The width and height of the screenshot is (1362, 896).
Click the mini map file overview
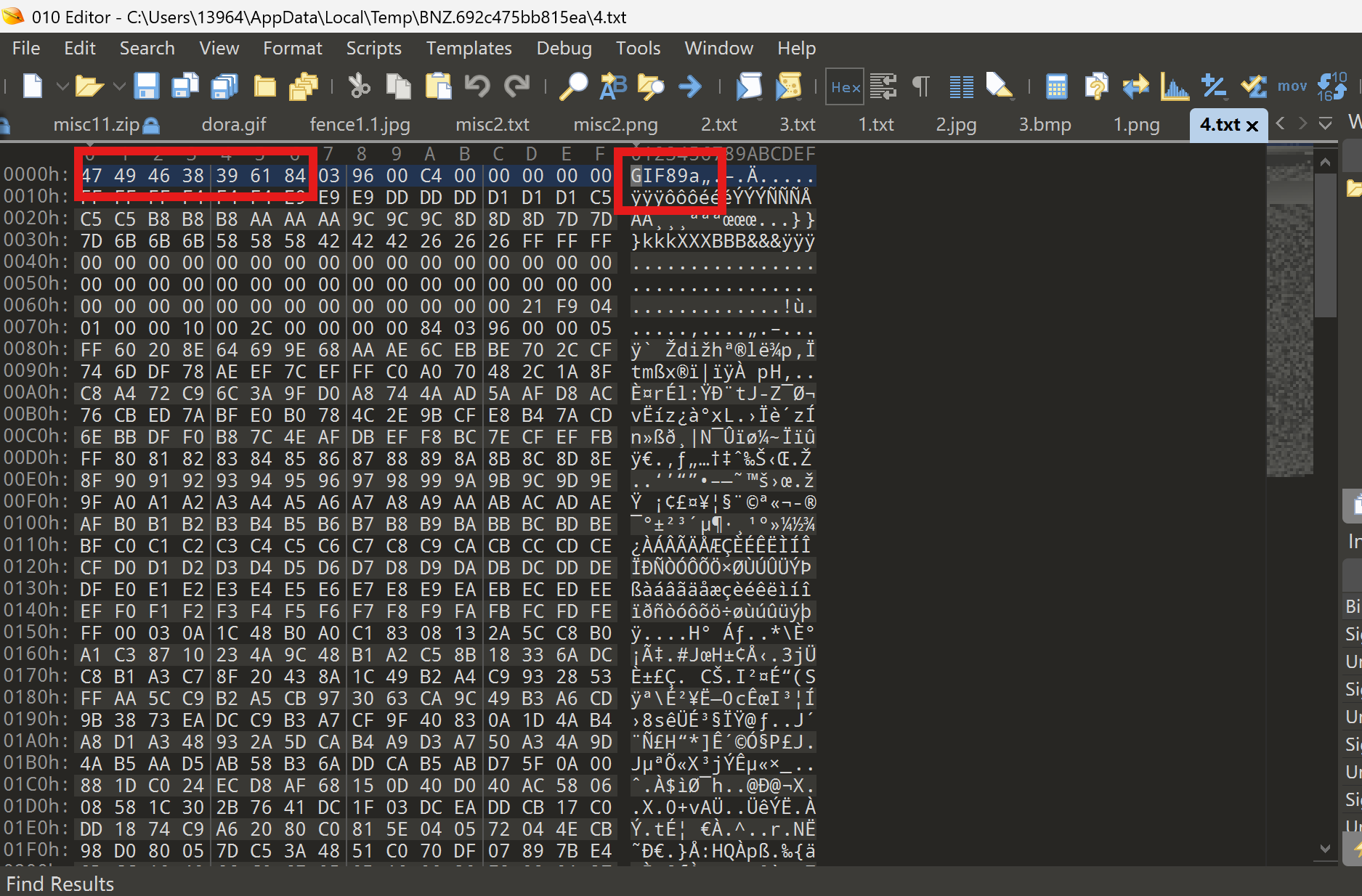pos(1290,312)
